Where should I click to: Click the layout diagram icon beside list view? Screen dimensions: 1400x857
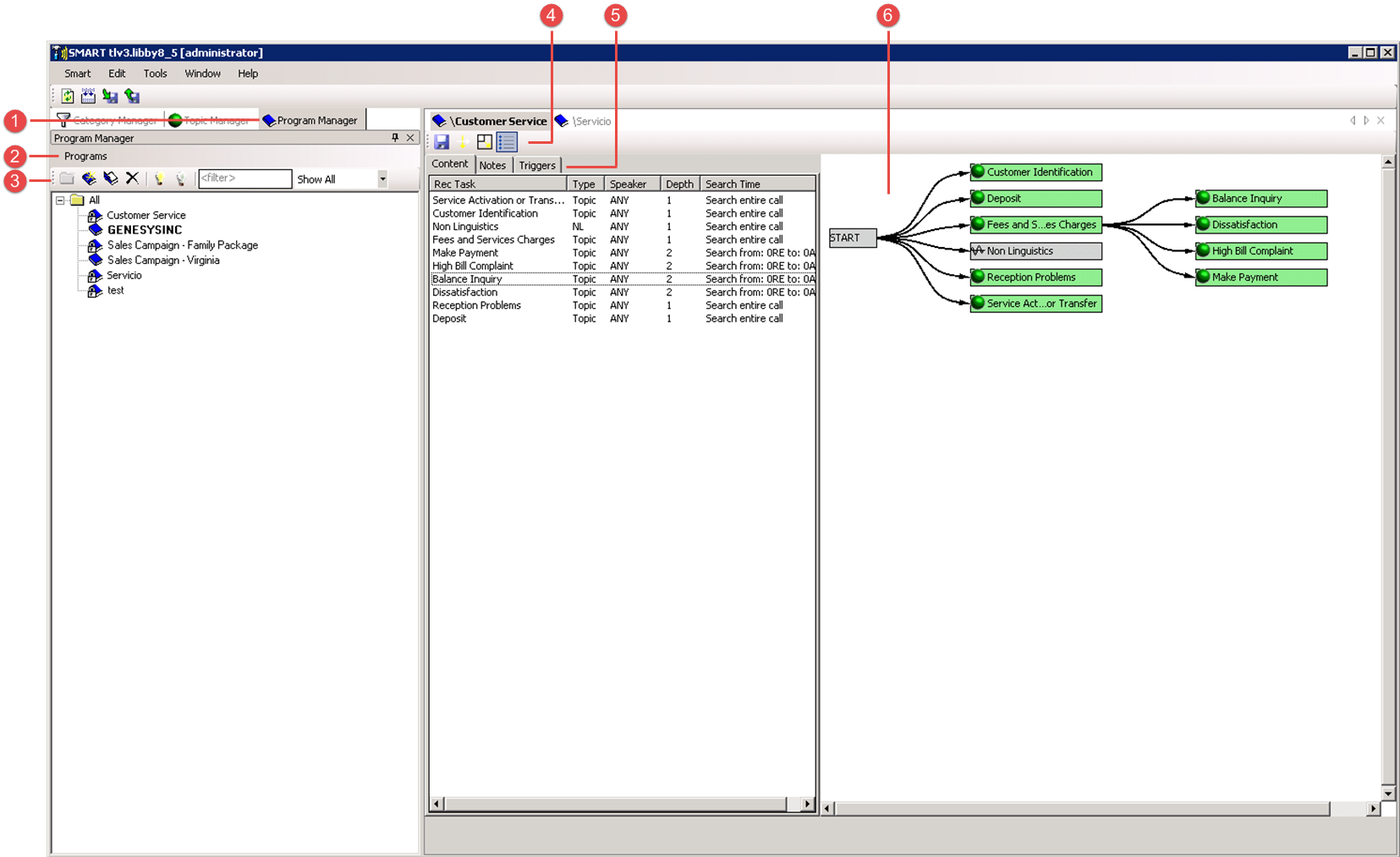pos(485,142)
